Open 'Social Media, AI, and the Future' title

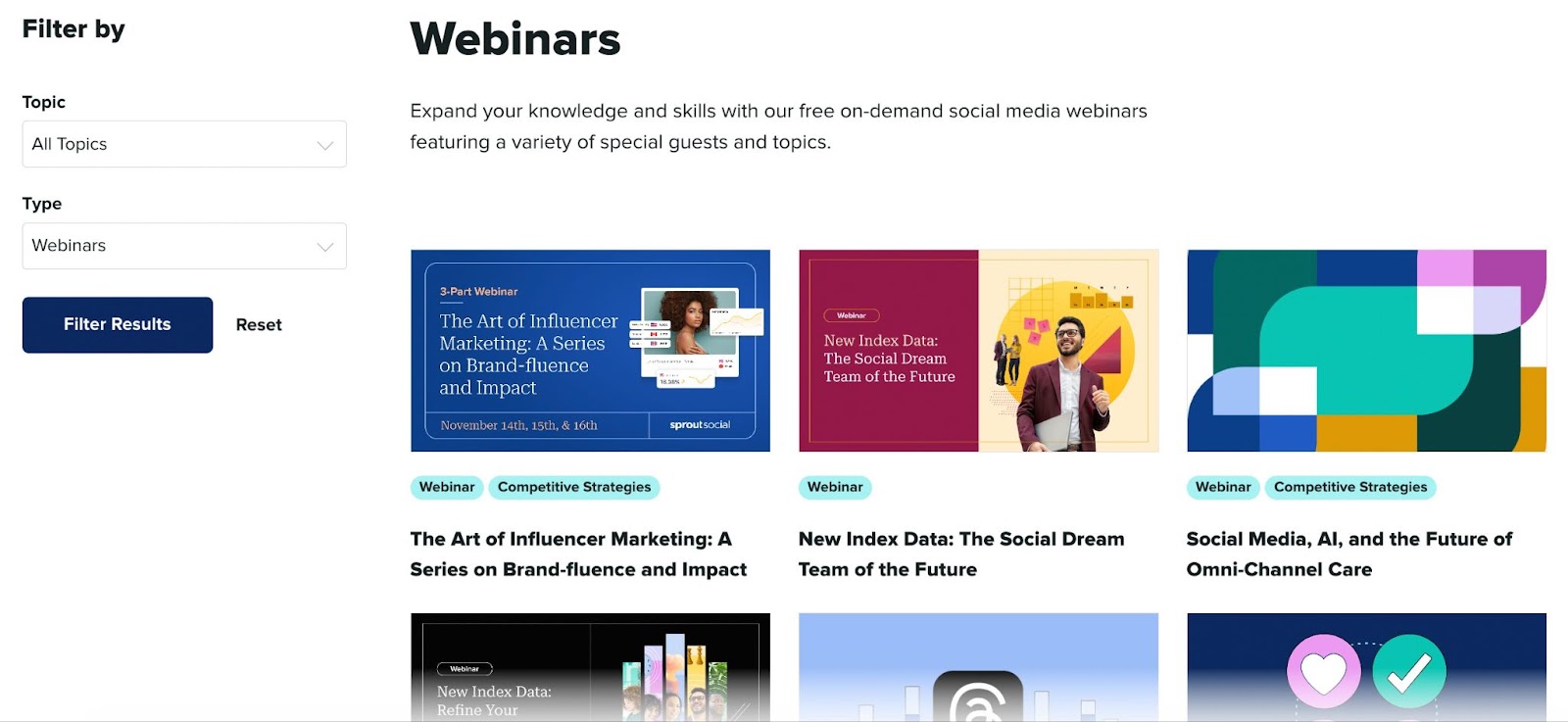pos(1349,554)
